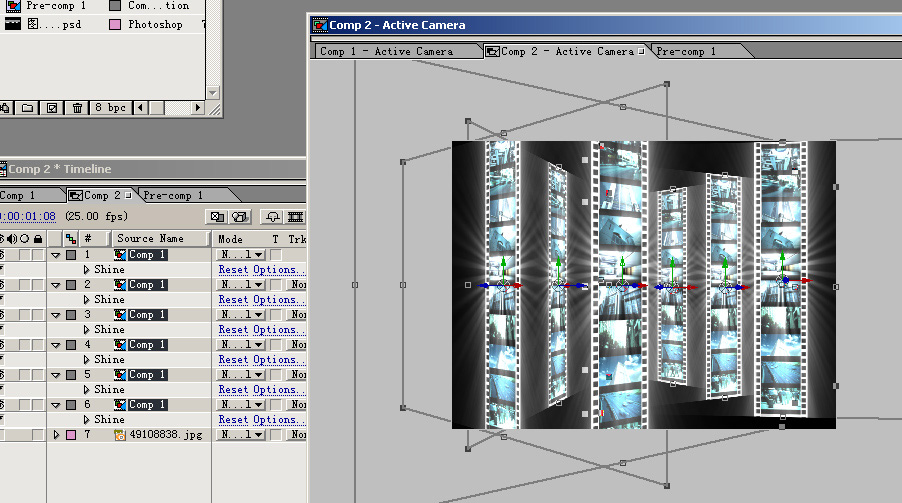Click the new folder icon in Project panel
902x503 pixels.
click(27, 108)
